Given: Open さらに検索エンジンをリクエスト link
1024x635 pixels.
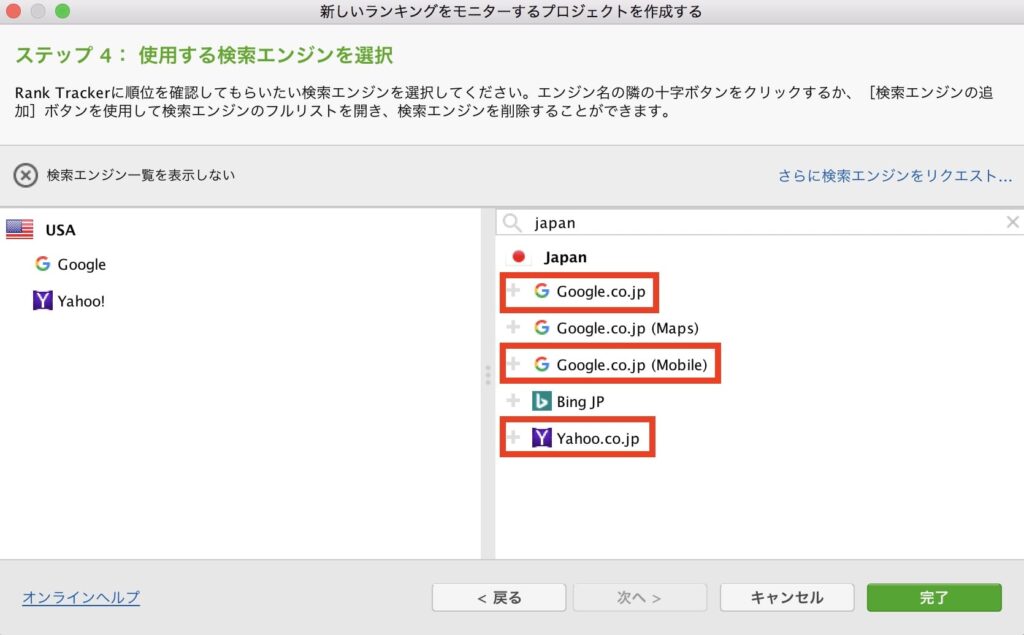Looking at the screenshot, I should click(x=895, y=176).
